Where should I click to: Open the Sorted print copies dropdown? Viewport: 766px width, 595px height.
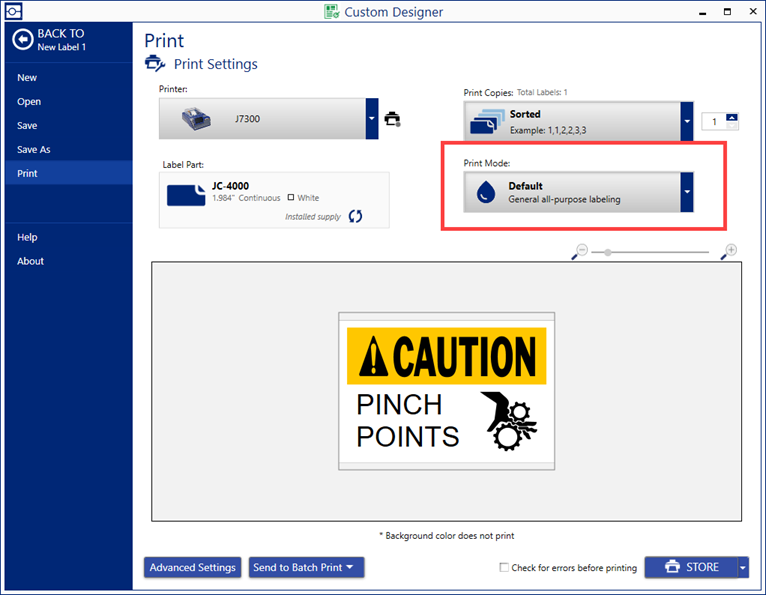(x=687, y=121)
